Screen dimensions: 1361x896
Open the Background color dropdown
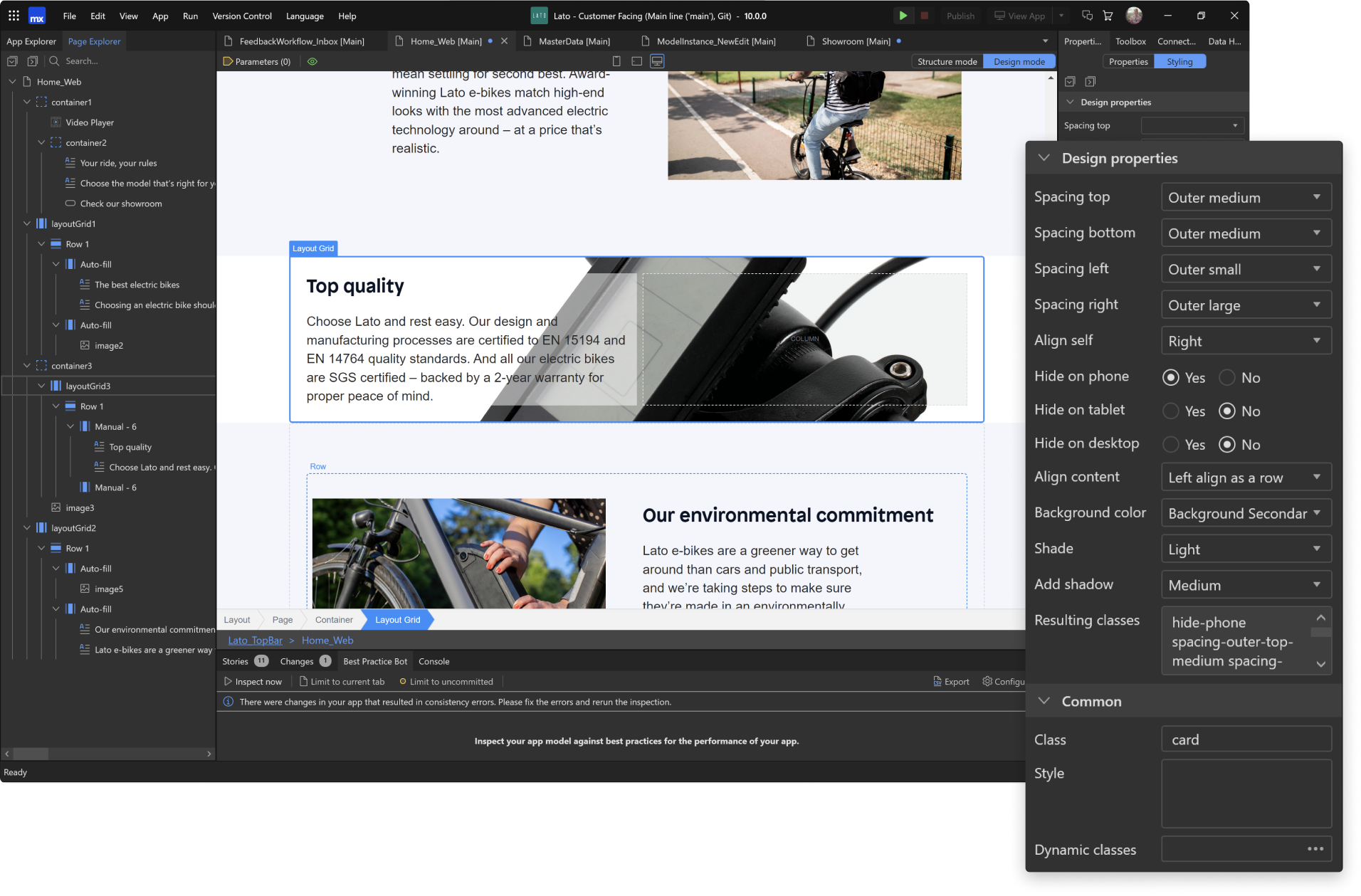point(1246,513)
